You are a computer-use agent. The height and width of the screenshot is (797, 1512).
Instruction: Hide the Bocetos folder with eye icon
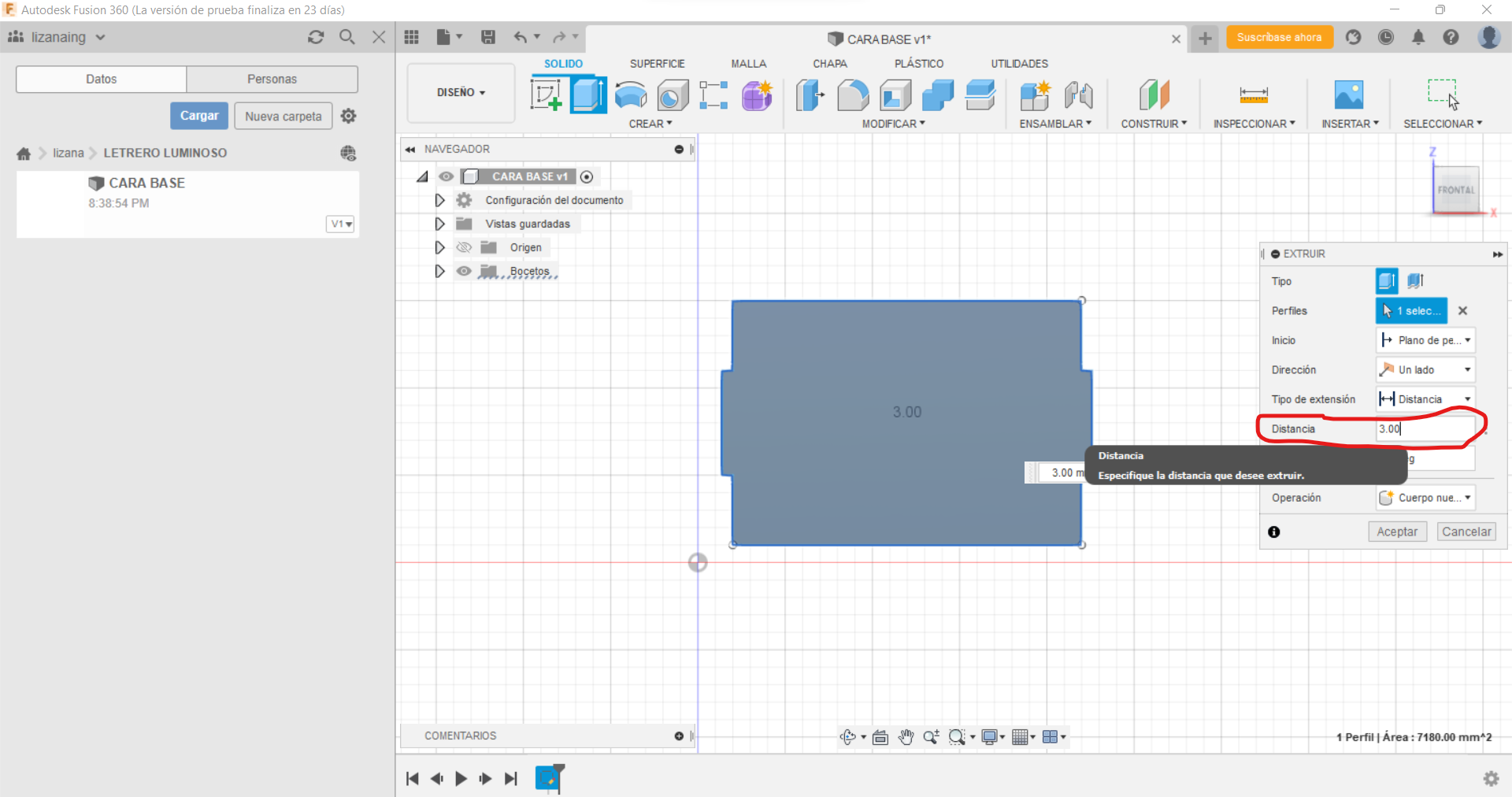[x=464, y=271]
